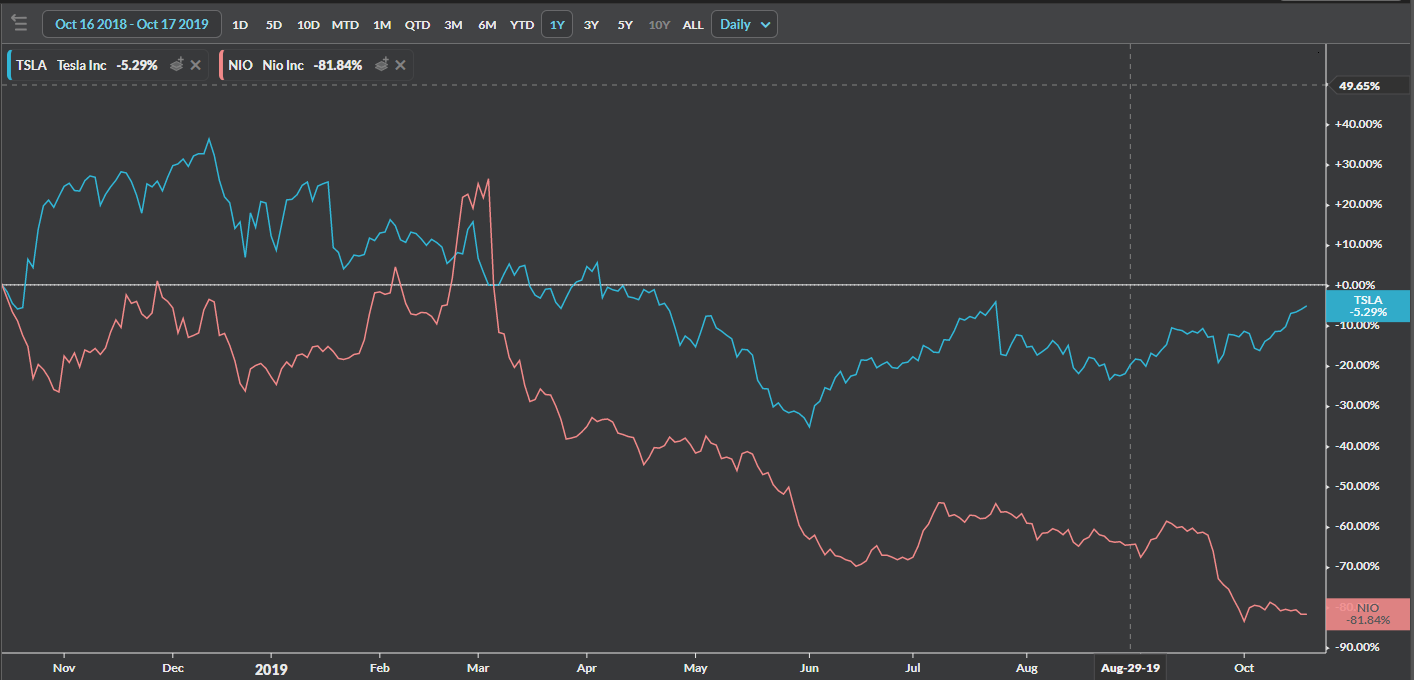The width and height of the screenshot is (1414, 680).
Task: Click the TSLA layers stack icon
Action: click(x=176, y=65)
